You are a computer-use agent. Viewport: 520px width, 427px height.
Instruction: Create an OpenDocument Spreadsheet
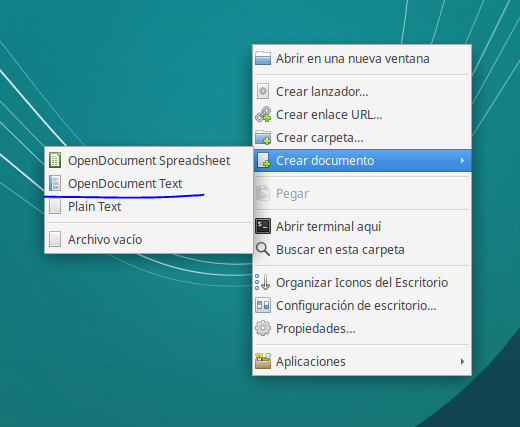(x=149, y=160)
